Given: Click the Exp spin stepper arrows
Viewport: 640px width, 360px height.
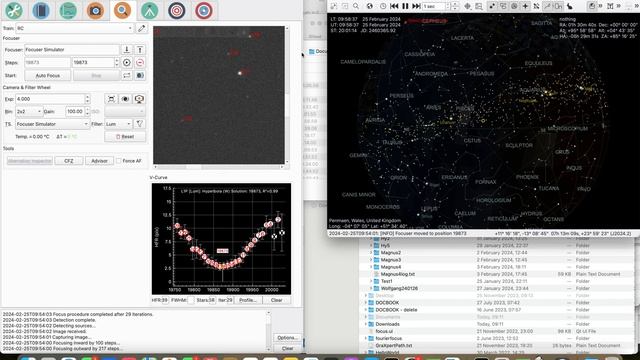Looking at the screenshot, I should click(87, 99).
